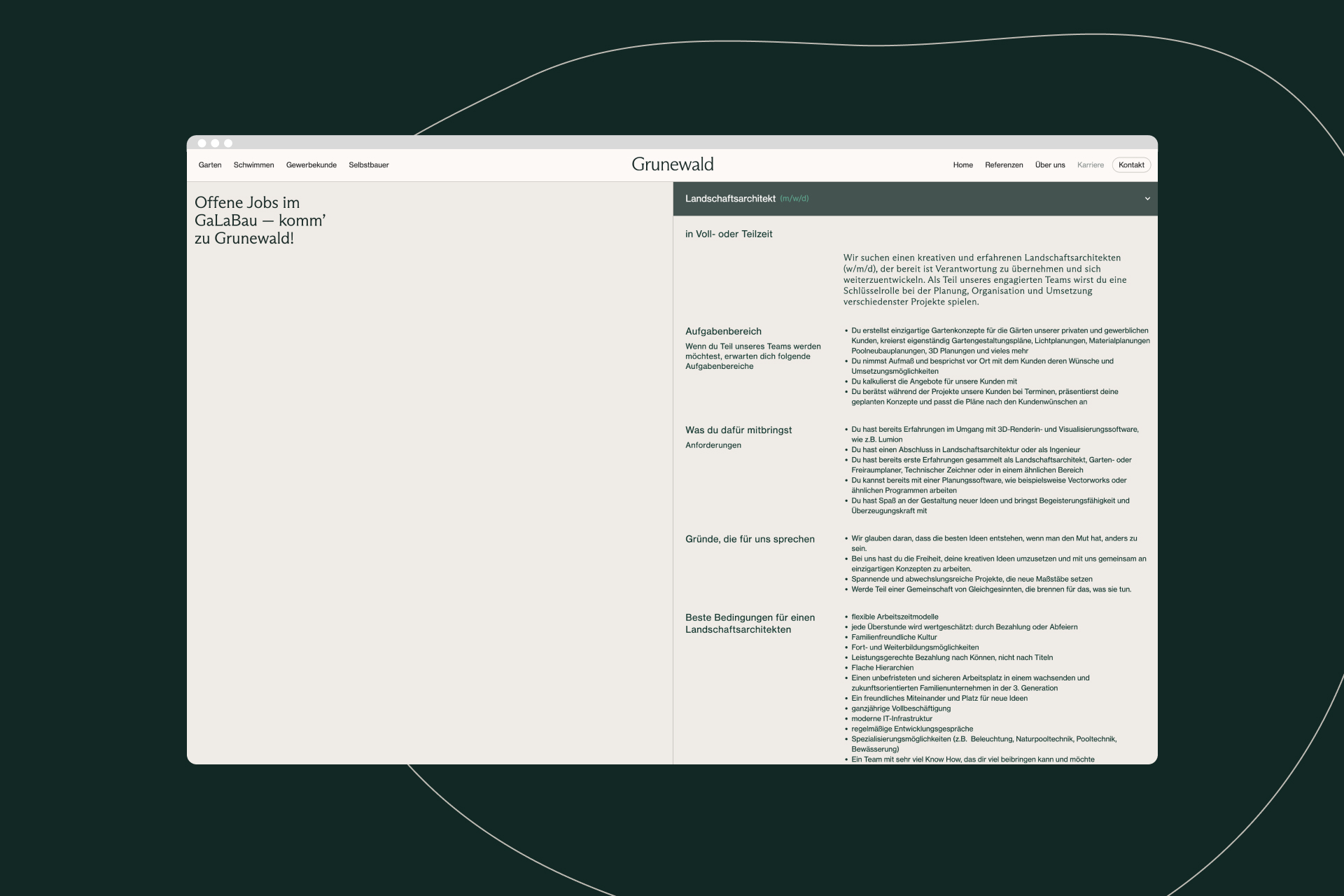This screenshot has height=896, width=1344.
Task: Open the Schwimmen menu item
Action: (x=253, y=165)
